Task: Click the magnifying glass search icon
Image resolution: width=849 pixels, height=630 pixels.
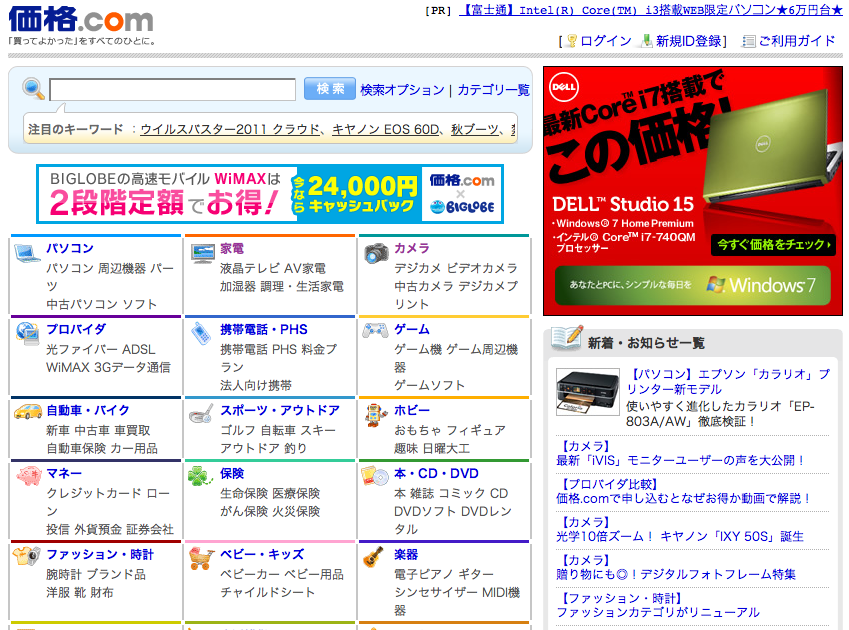Action: [x=34, y=89]
